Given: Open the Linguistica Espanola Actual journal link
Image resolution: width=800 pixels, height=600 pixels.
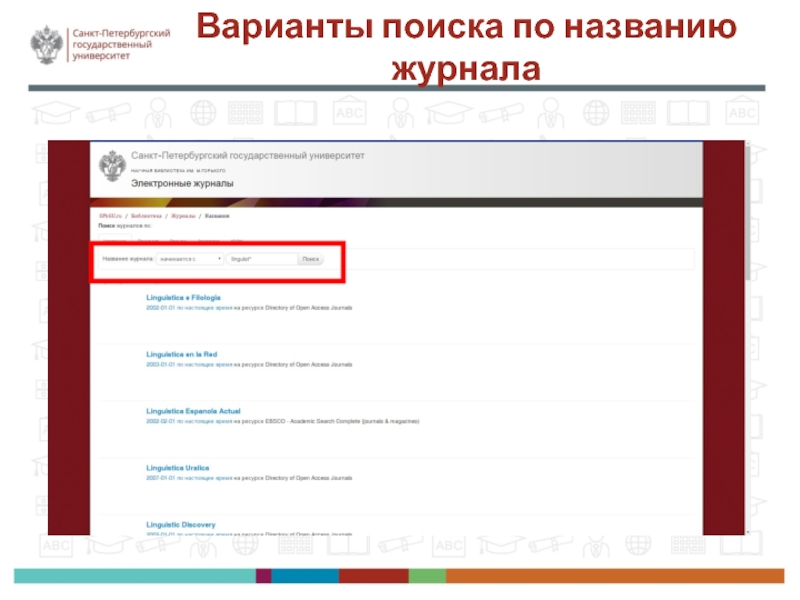Looking at the screenshot, I should tap(193, 411).
